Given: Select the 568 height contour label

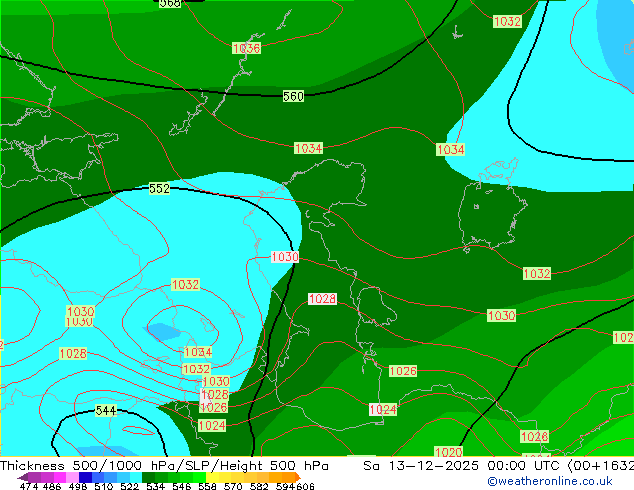Looking at the screenshot, I should [170, 3].
